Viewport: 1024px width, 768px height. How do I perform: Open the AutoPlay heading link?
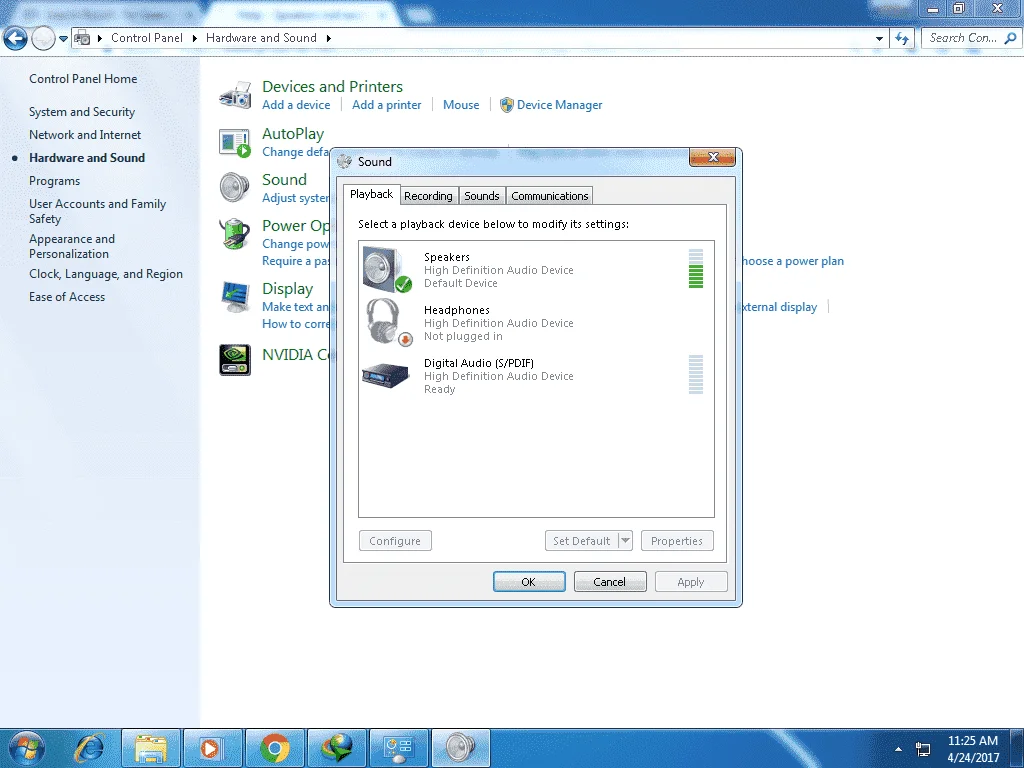click(293, 134)
